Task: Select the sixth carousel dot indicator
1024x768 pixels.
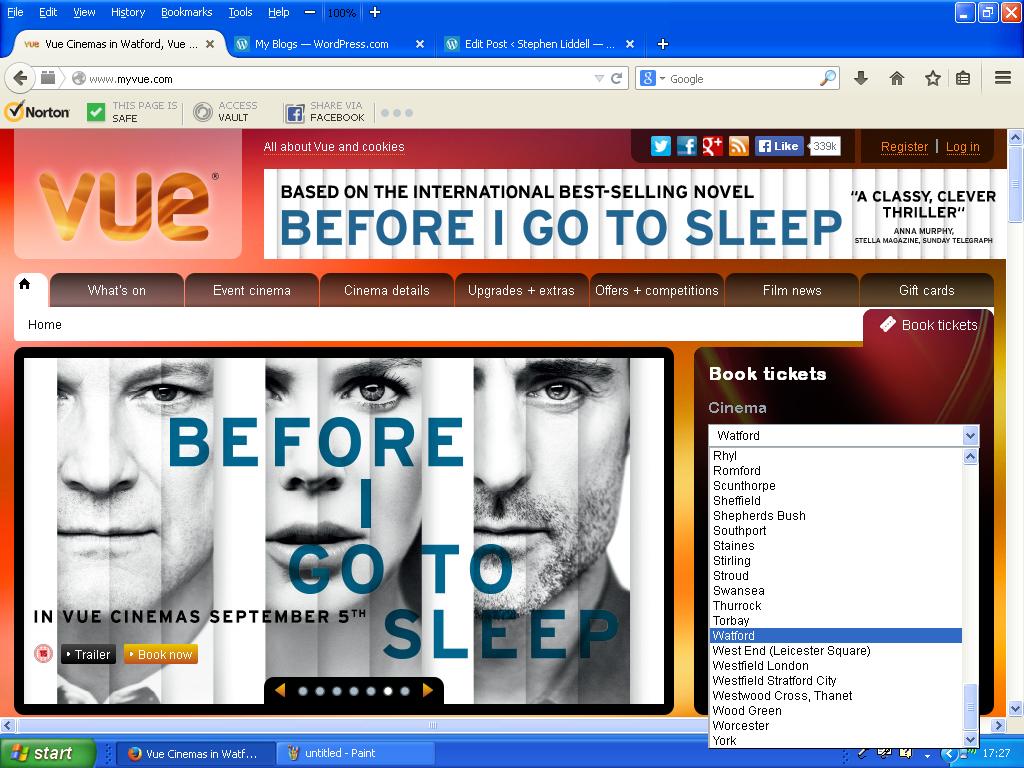Action: pos(388,691)
